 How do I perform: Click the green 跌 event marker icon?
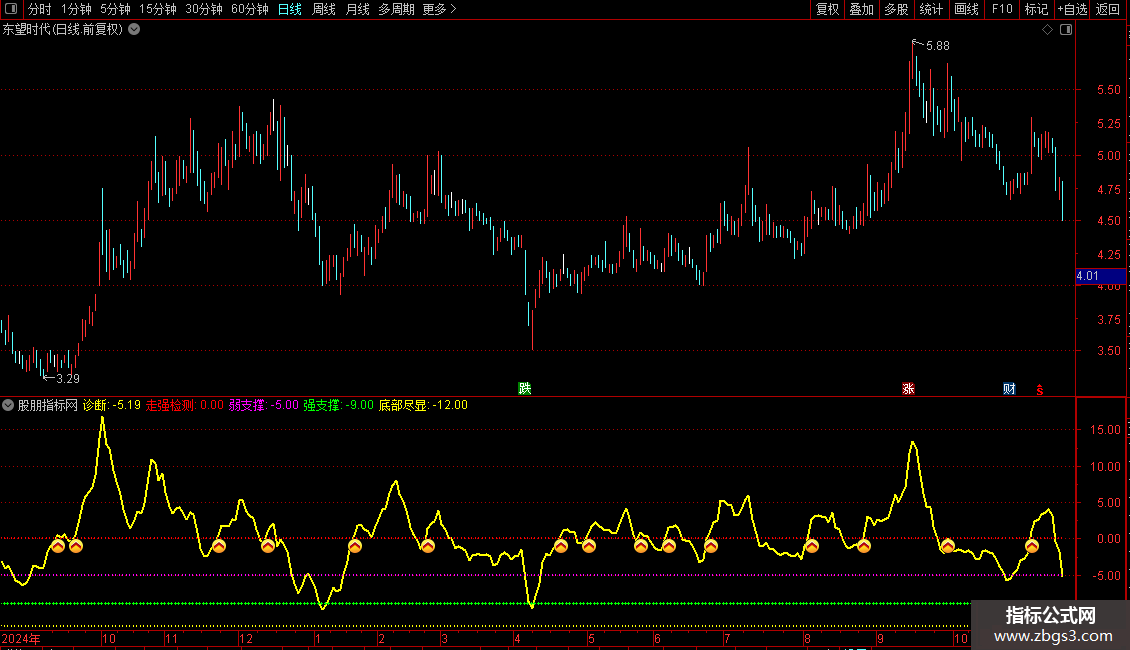pos(524,388)
